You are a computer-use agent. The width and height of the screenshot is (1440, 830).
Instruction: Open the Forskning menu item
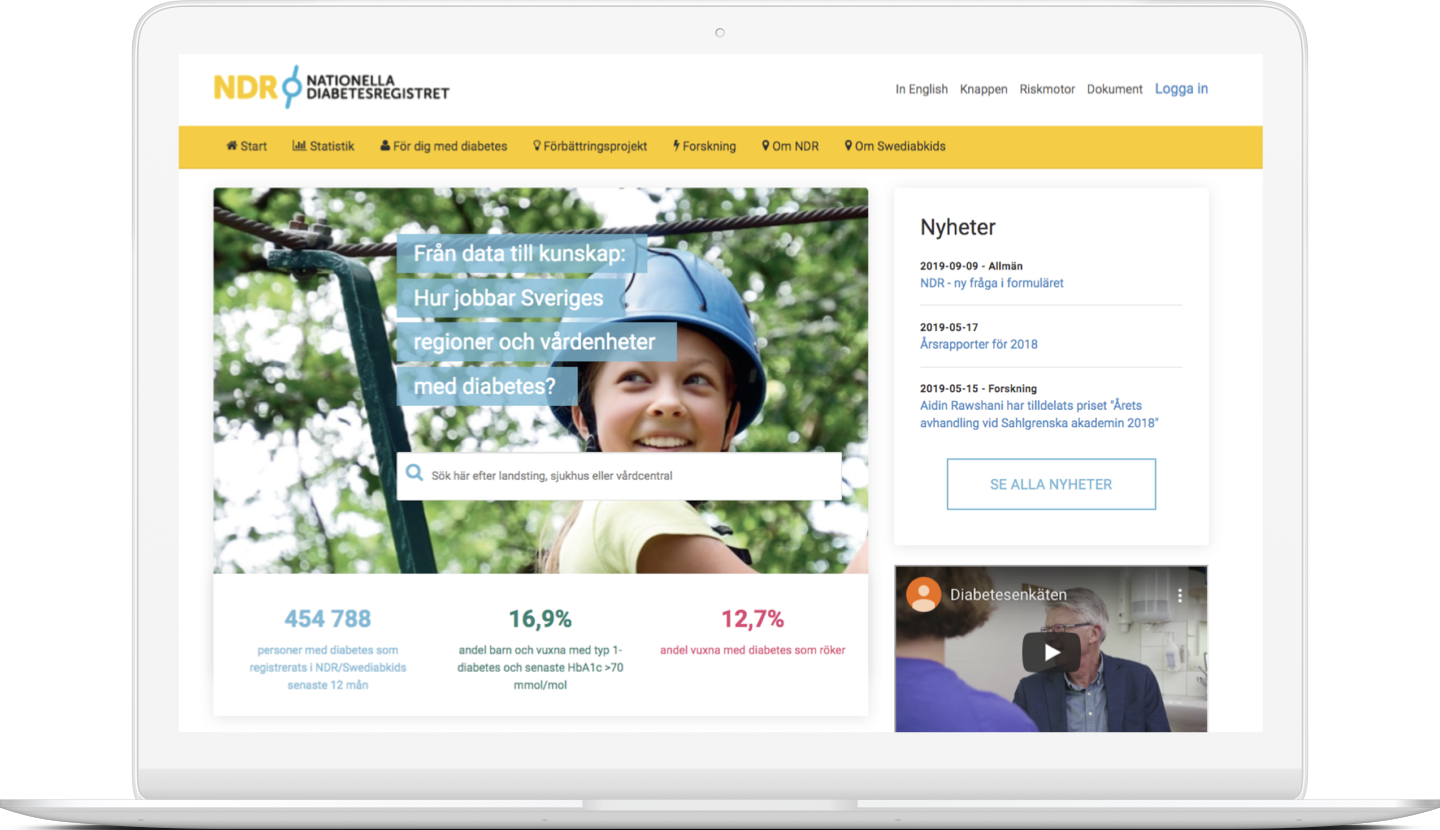click(704, 146)
